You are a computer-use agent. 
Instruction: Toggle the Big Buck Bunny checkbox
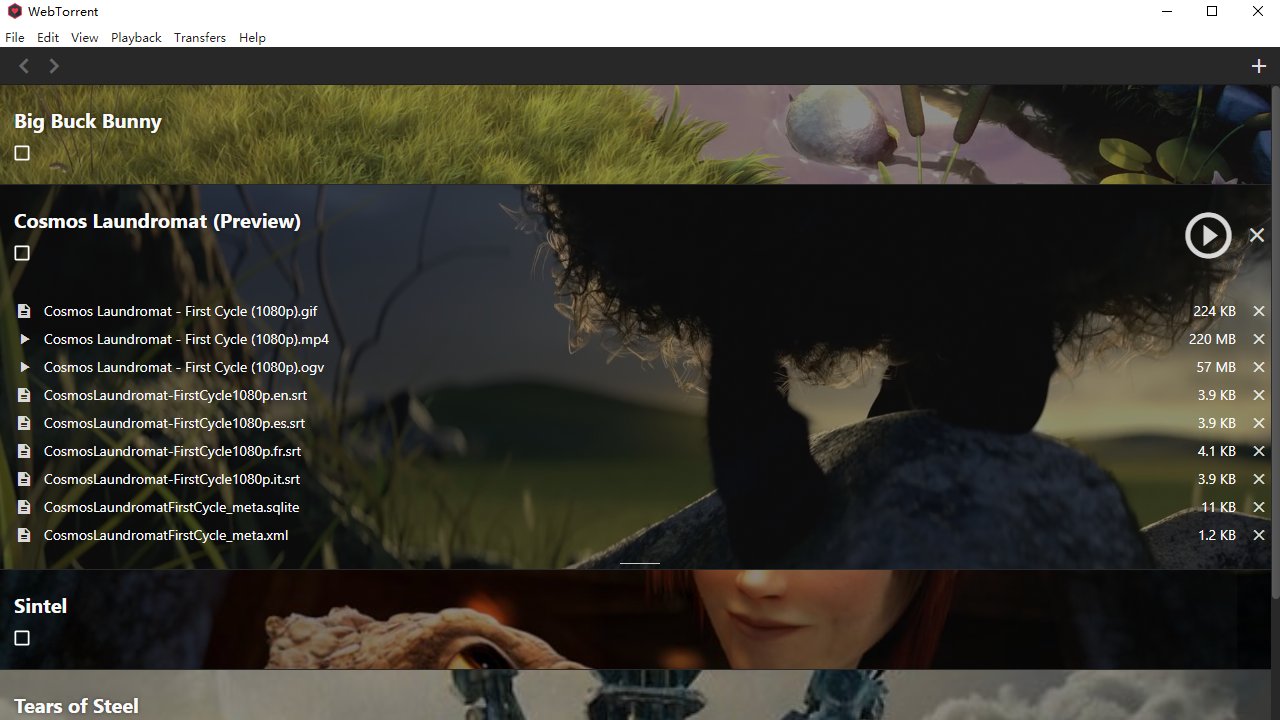click(x=22, y=153)
